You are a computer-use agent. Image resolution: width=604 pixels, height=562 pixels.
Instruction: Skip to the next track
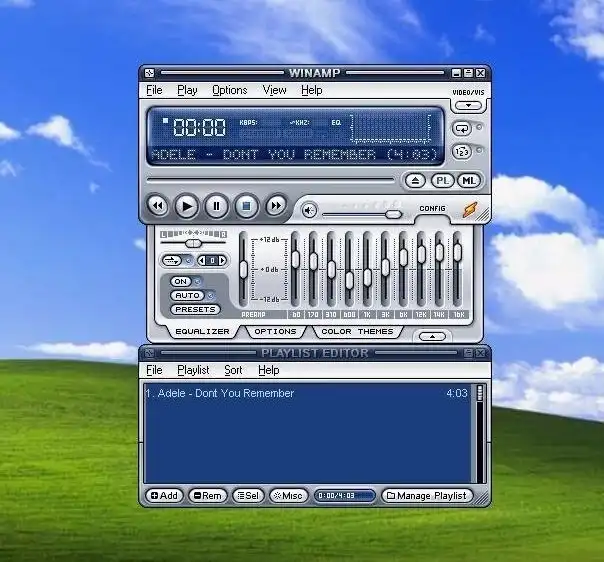pos(276,206)
